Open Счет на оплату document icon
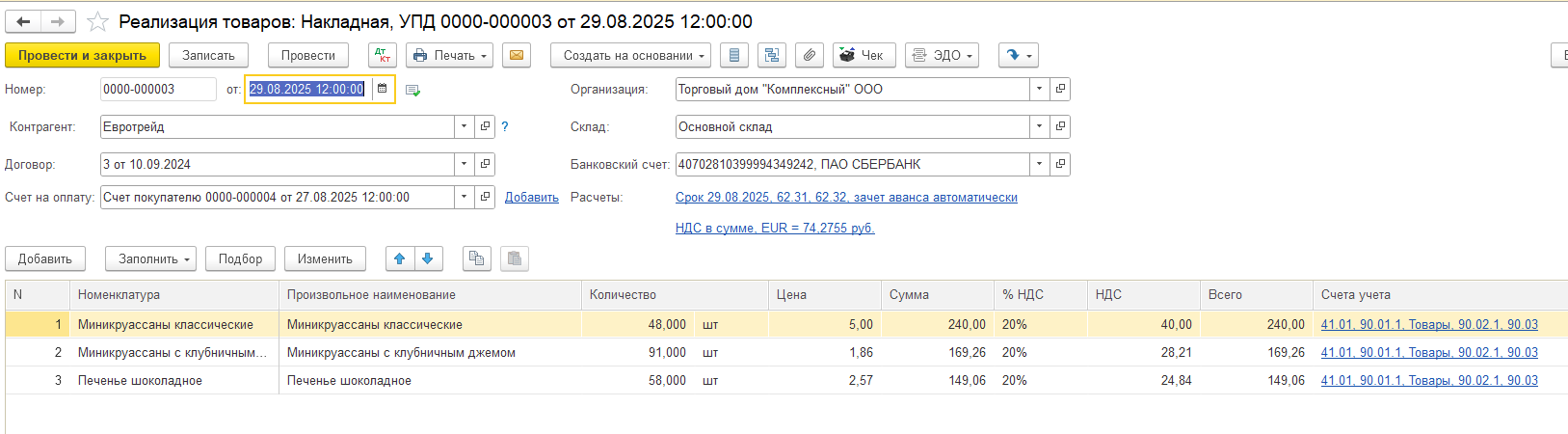Screen dimensions: 1568x434 486,197
